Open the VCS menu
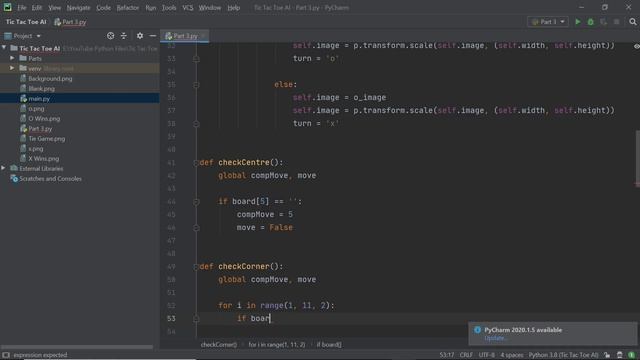The width and height of the screenshot is (640, 360). pos(188,7)
